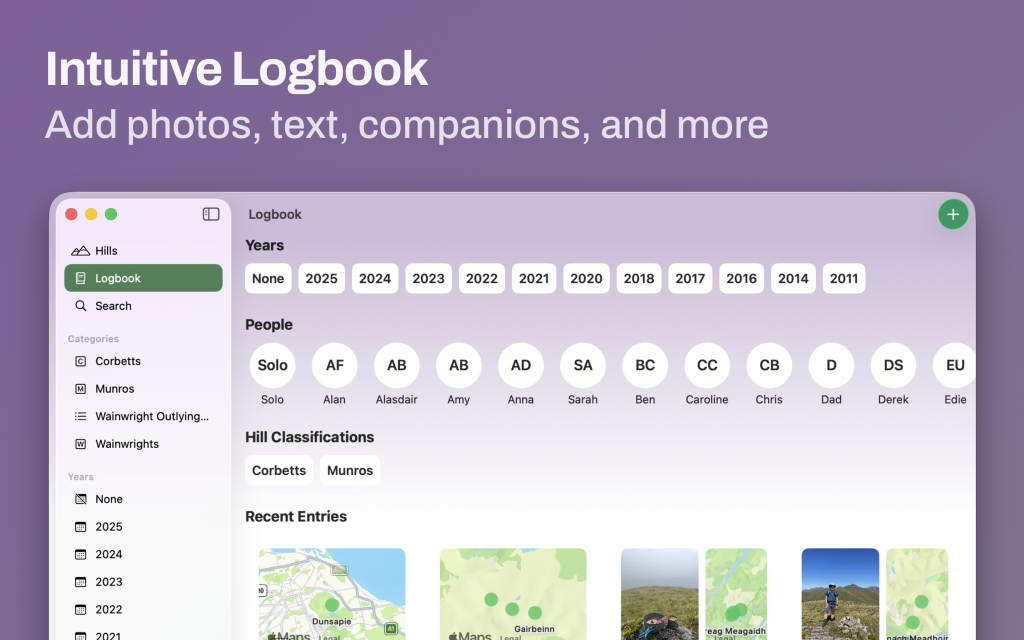Filter by Caroline's CC avatar
1024x640 pixels.
point(707,366)
